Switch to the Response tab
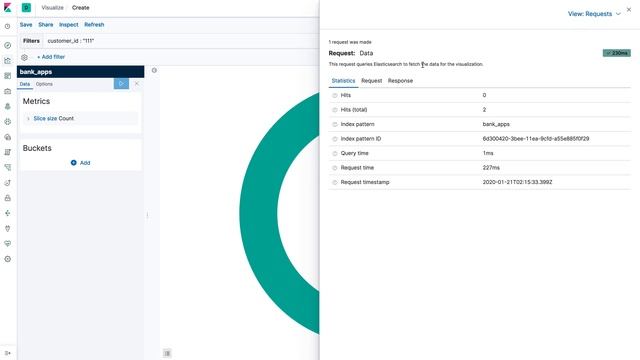The image size is (640, 360). coord(400,81)
